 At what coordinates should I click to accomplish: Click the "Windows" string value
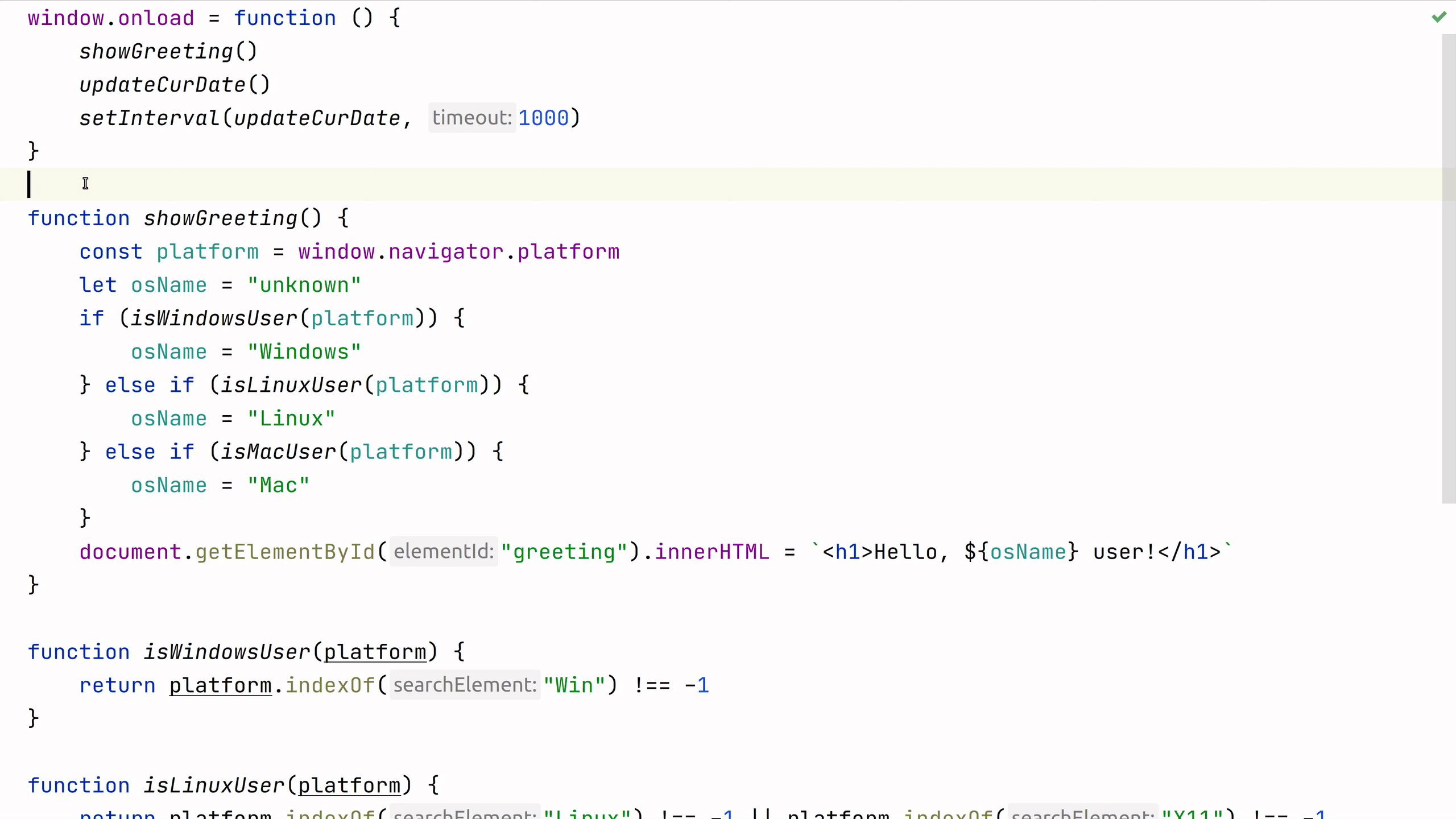pos(304,351)
